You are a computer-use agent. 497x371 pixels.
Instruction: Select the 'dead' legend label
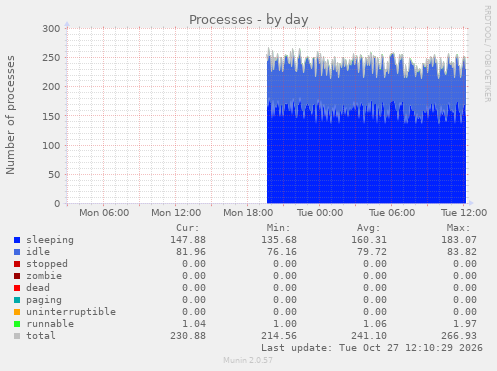(38, 288)
